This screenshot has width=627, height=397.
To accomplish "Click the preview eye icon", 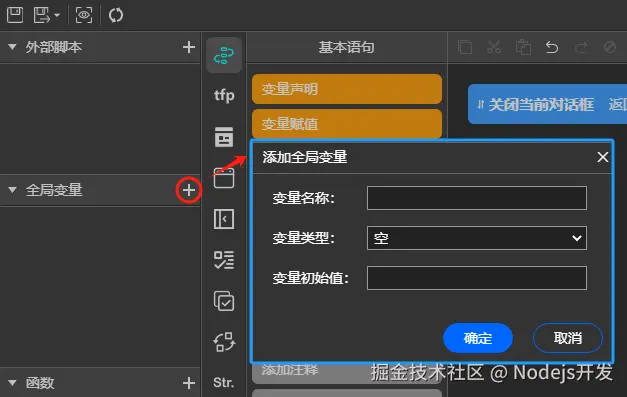I will click(x=84, y=15).
